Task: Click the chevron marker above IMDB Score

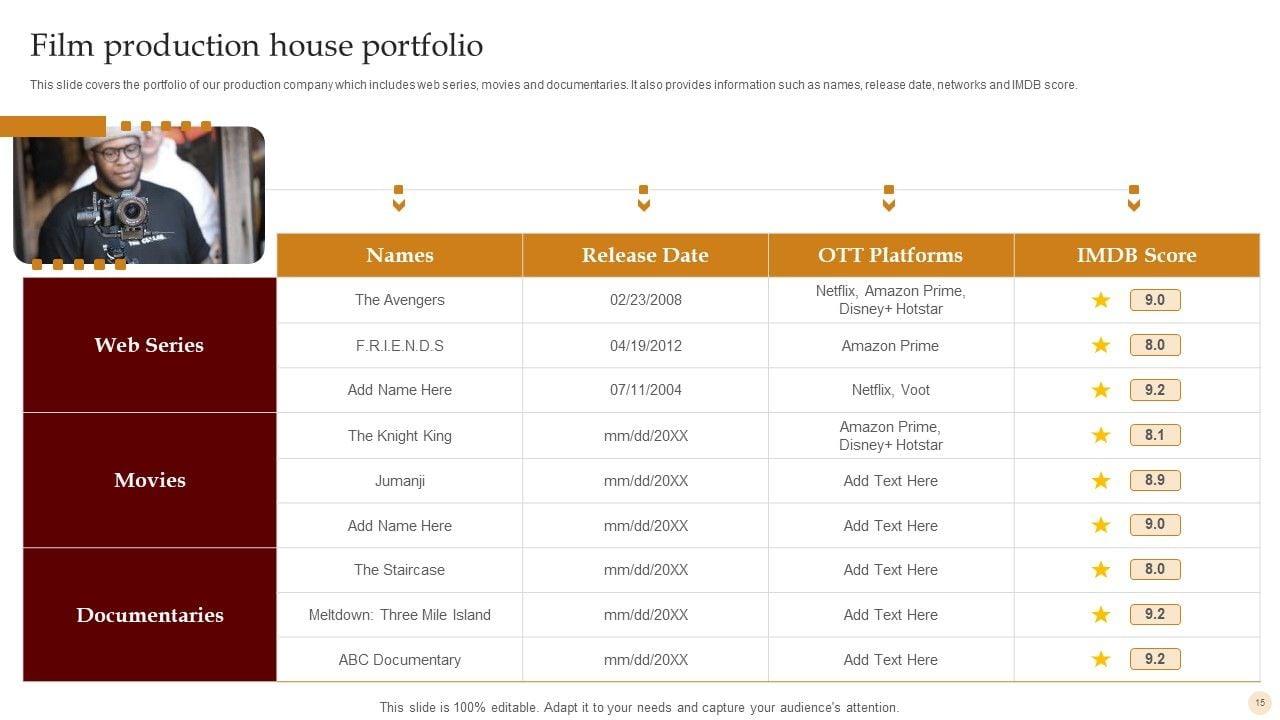Action: [x=1134, y=199]
